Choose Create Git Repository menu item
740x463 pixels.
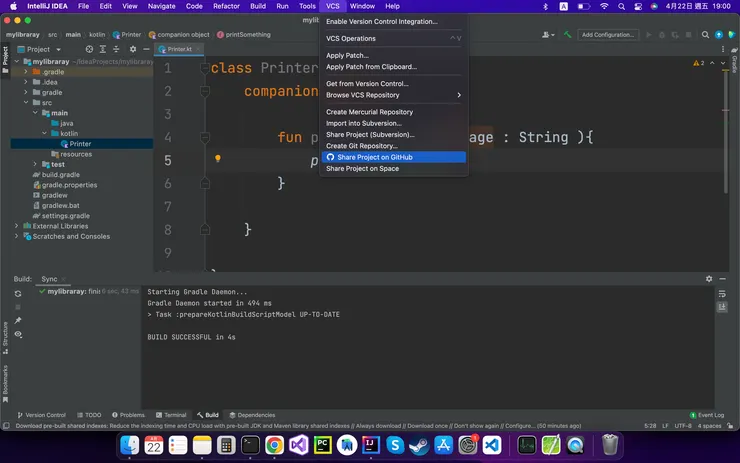[x=361, y=146]
